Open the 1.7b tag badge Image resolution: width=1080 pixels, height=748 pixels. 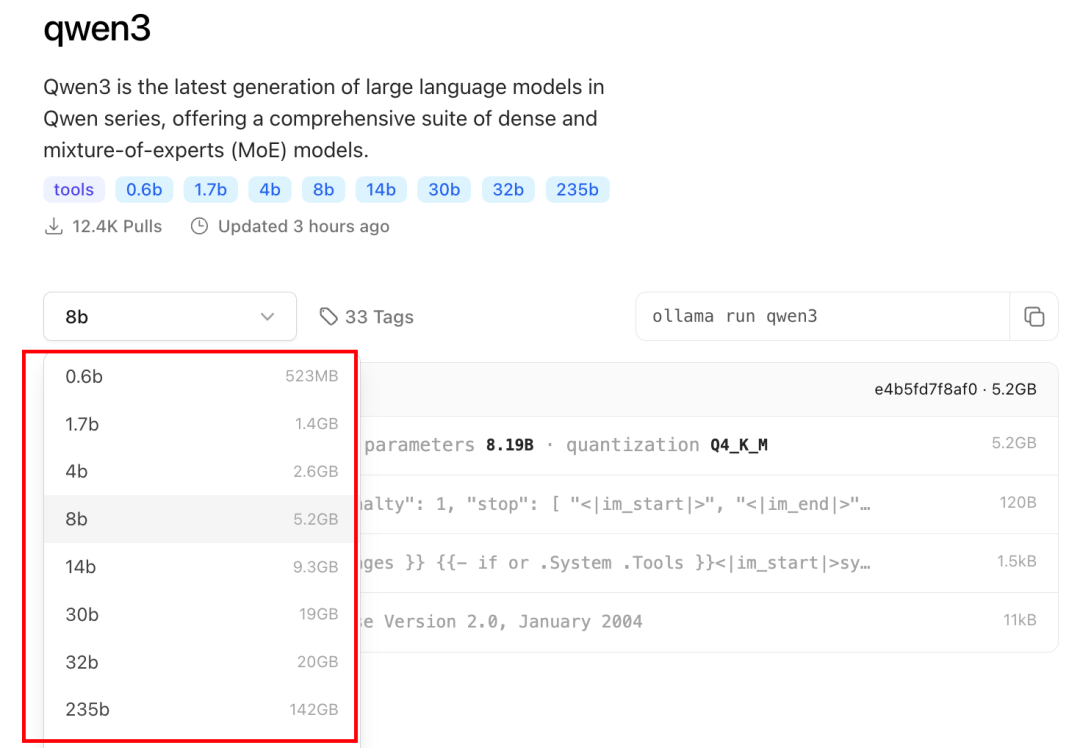coord(210,189)
